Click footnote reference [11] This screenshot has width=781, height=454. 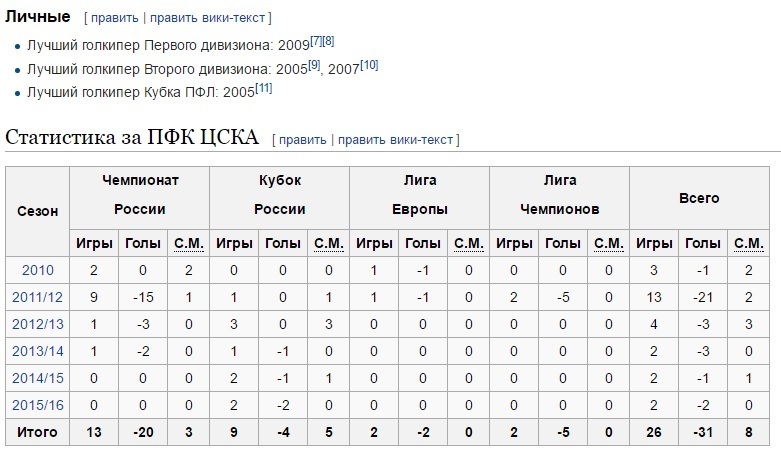pyautogui.click(x=263, y=88)
